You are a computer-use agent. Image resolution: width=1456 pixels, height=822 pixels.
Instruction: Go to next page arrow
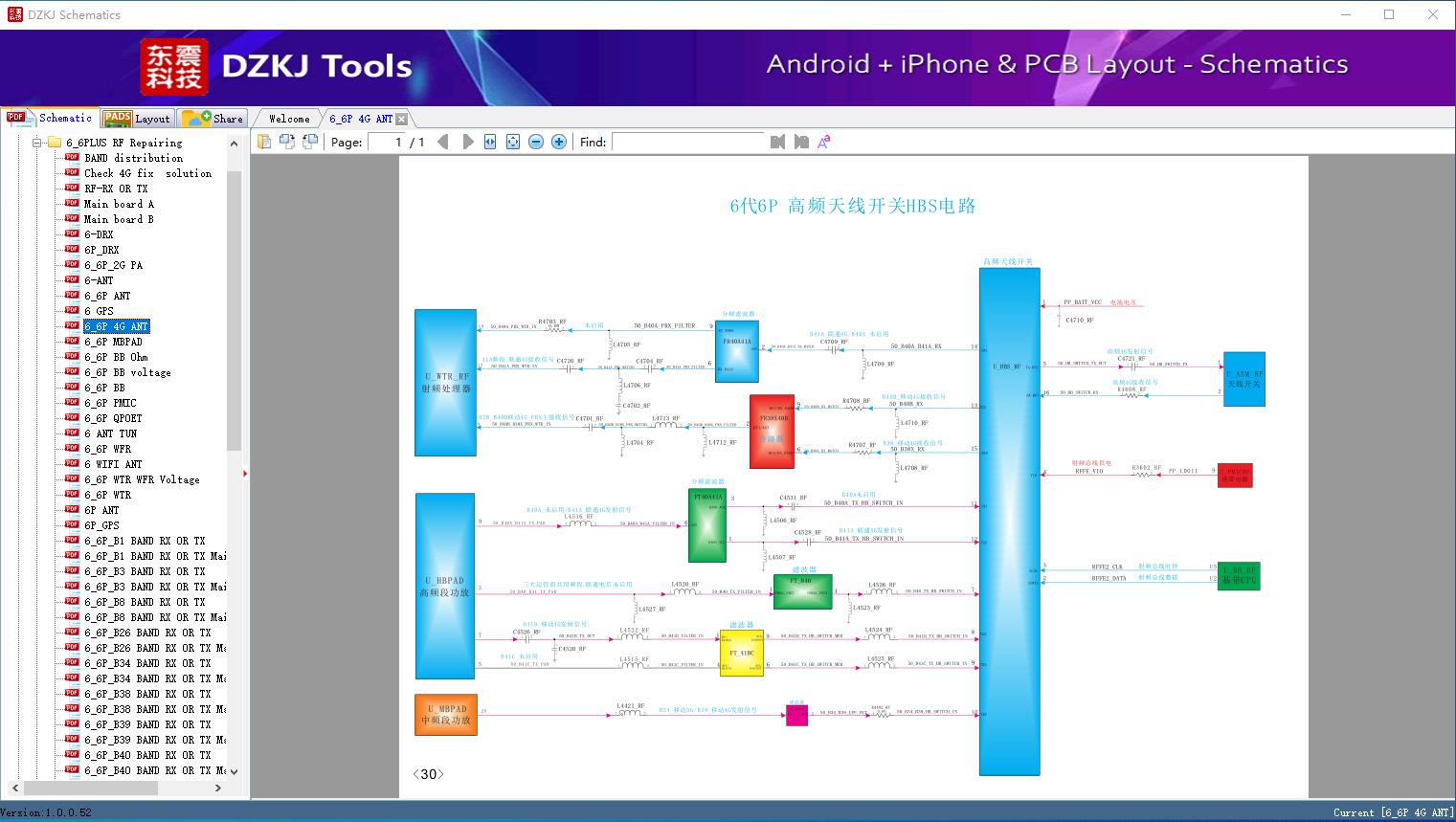468,142
